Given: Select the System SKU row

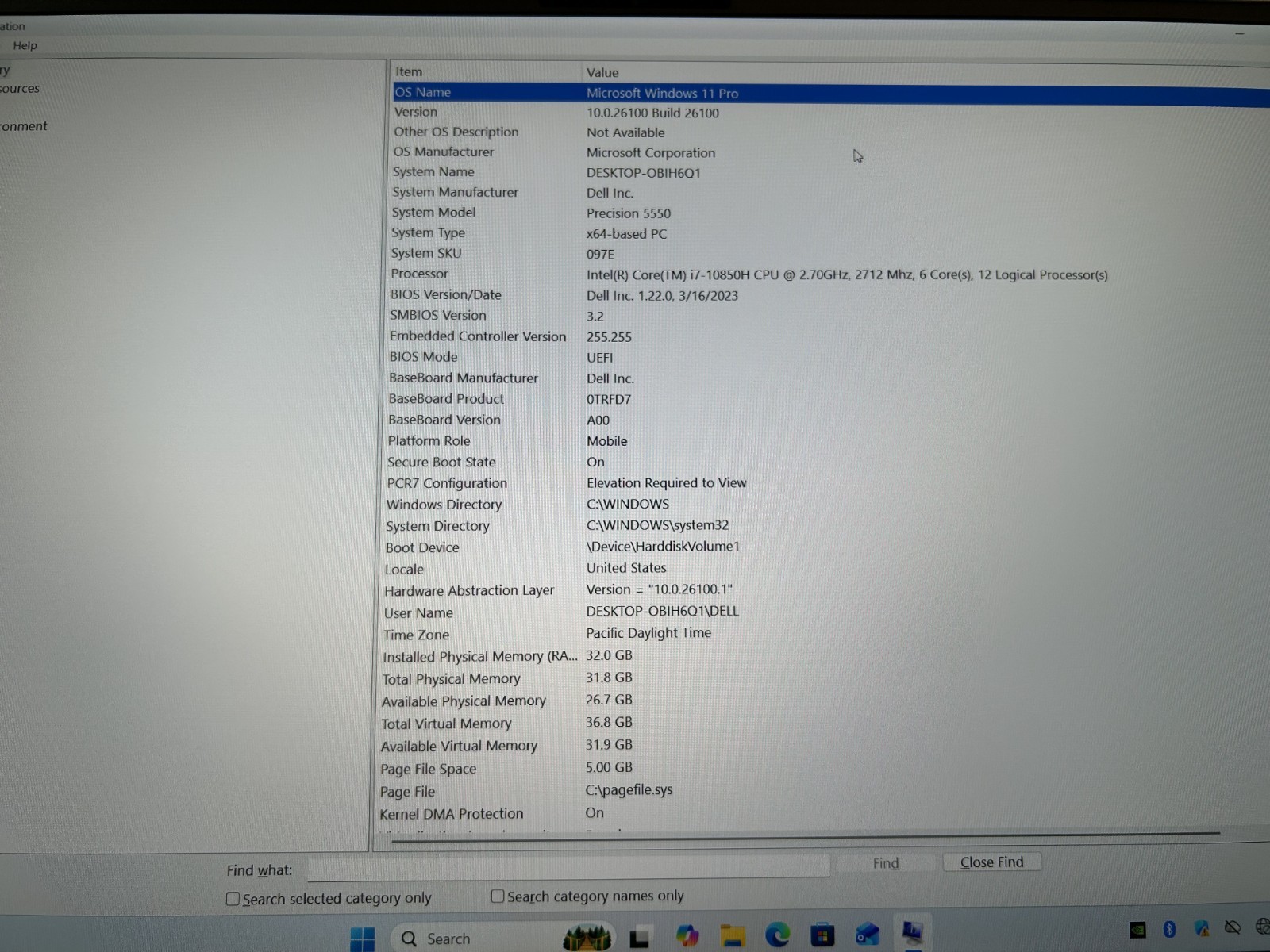Looking at the screenshot, I should pyautogui.click(x=830, y=254).
